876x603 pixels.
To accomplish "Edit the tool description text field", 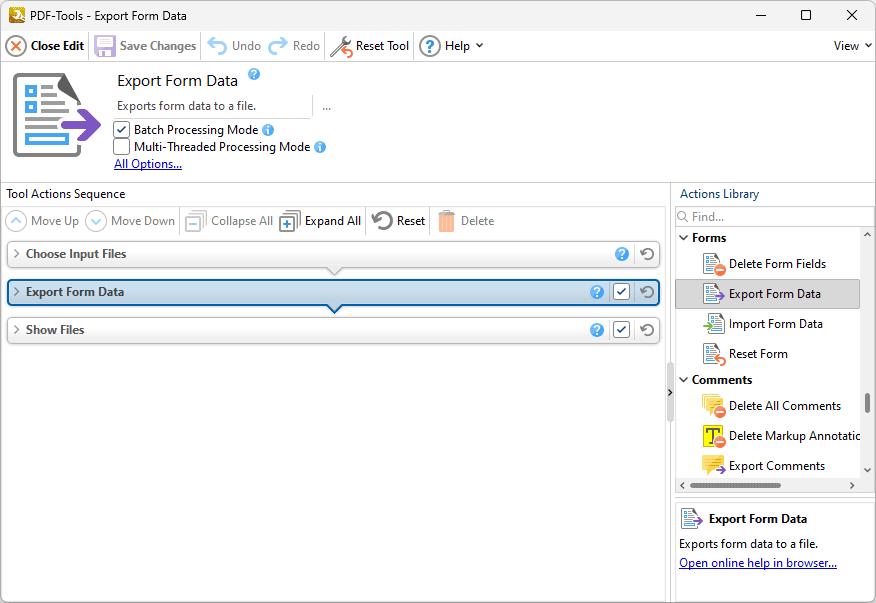I will click(x=212, y=106).
